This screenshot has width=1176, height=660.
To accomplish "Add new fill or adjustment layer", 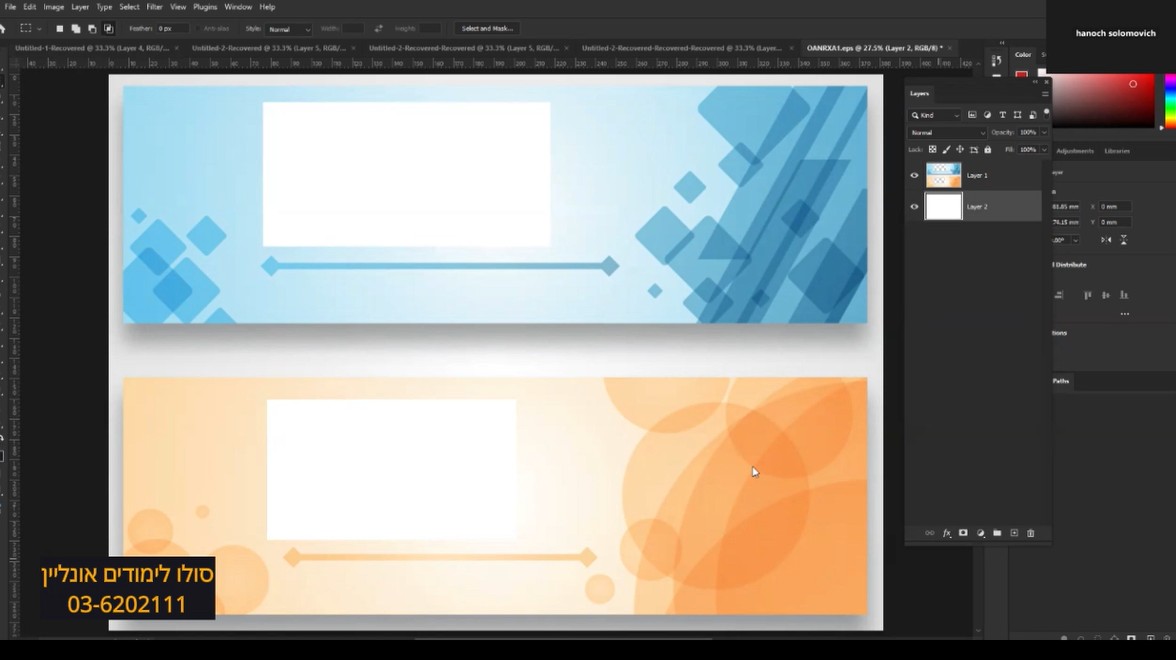I will click(x=980, y=533).
